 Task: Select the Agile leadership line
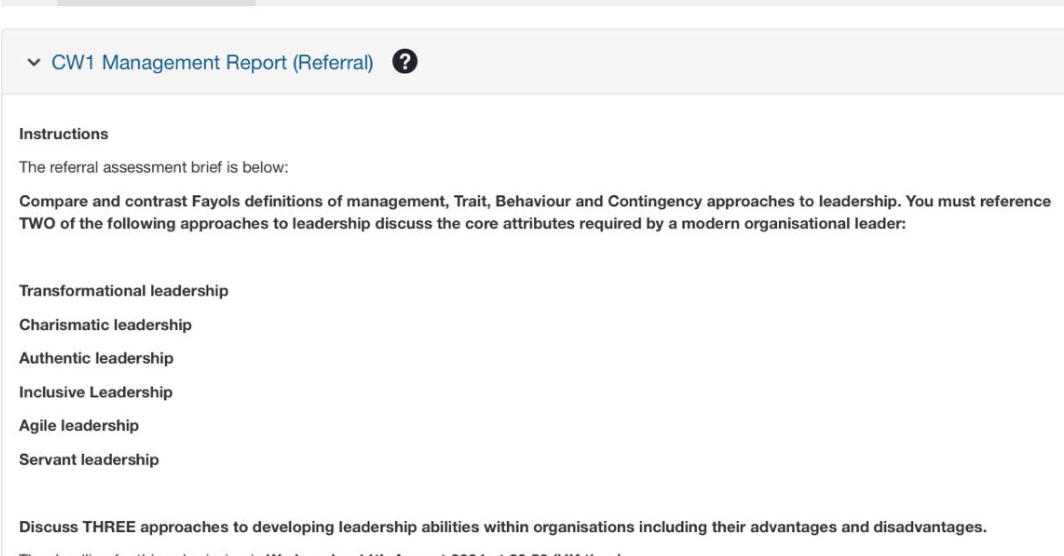(79, 426)
